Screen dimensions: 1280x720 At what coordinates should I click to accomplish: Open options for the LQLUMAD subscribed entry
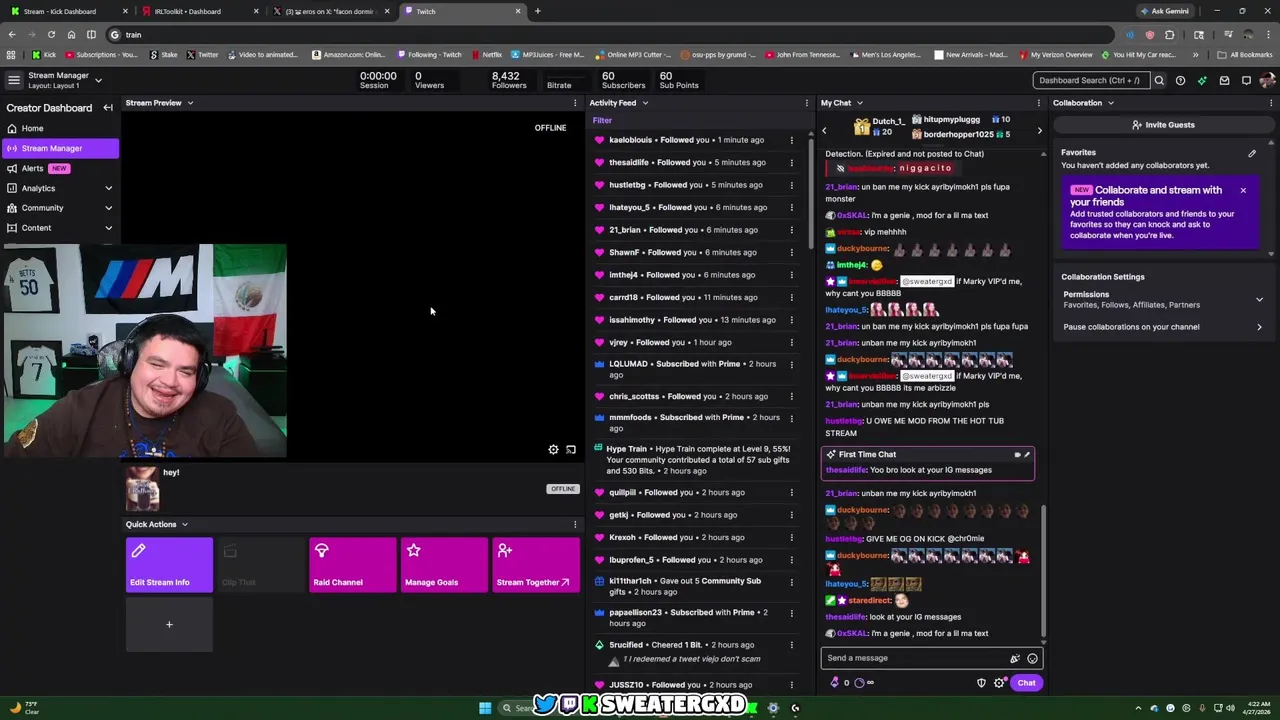pos(791,365)
